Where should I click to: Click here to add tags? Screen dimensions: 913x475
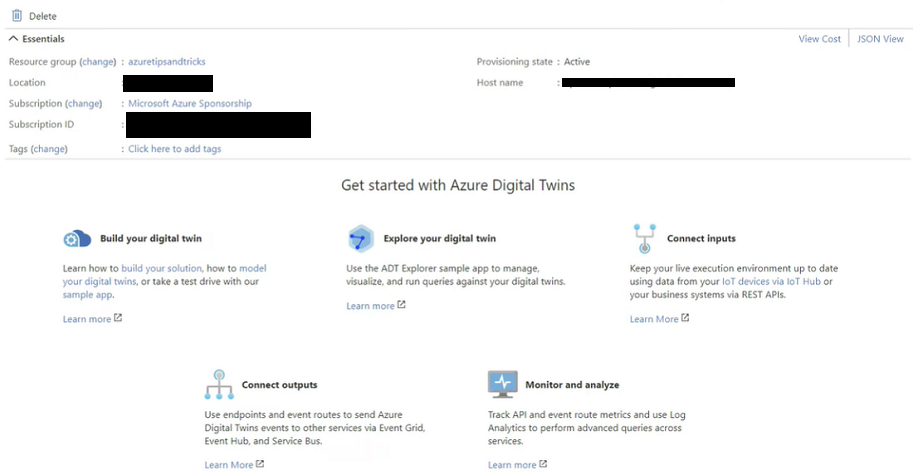[x=175, y=149]
